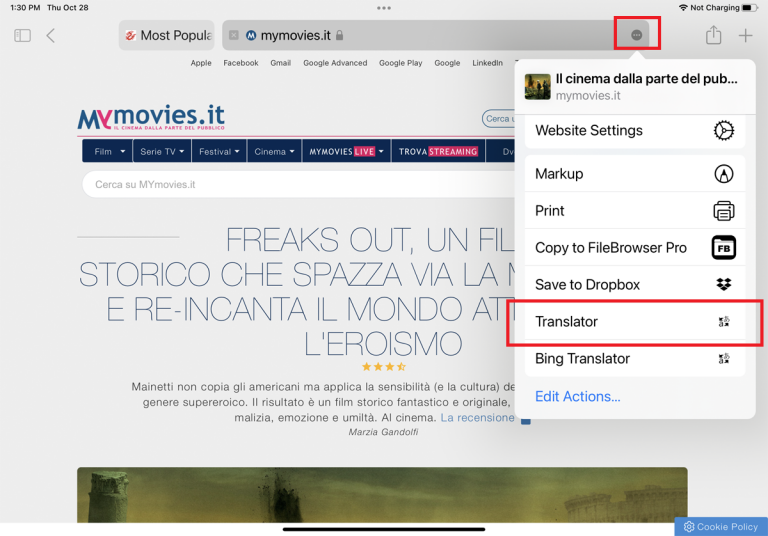Open the Translator action
The image size is (768, 536).
[x=634, y=322]
